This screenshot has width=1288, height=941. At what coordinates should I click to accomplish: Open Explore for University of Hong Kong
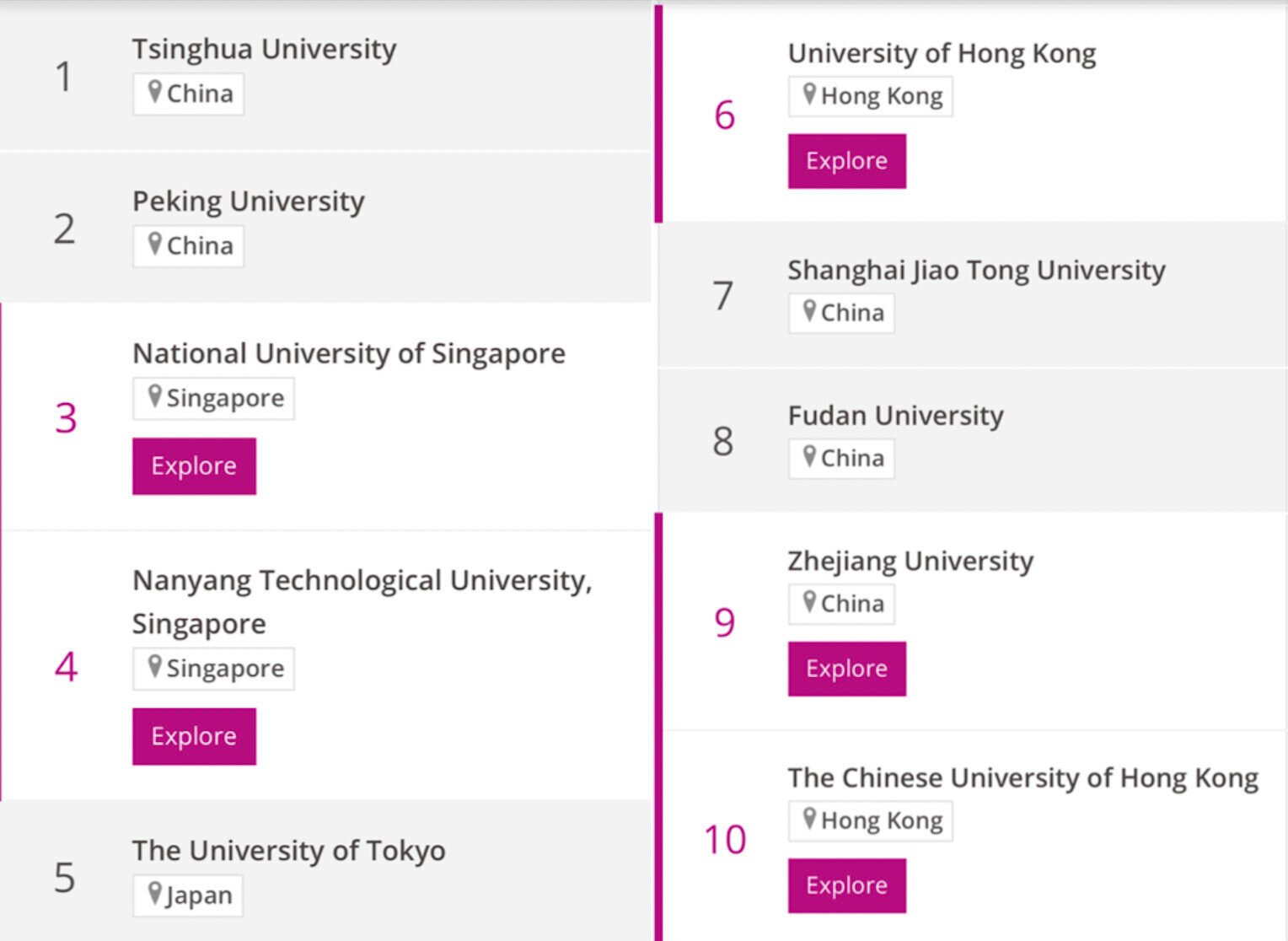pos(846,161)
